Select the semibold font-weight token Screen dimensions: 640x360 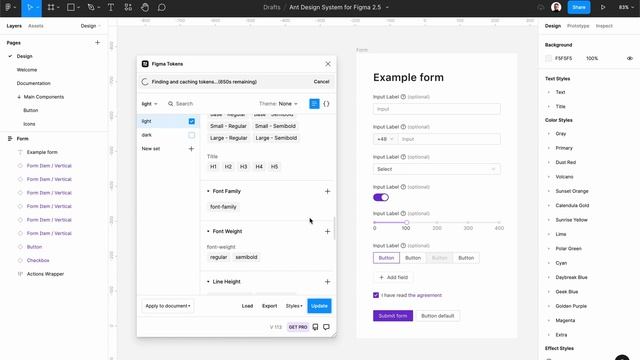click(246, 257)
